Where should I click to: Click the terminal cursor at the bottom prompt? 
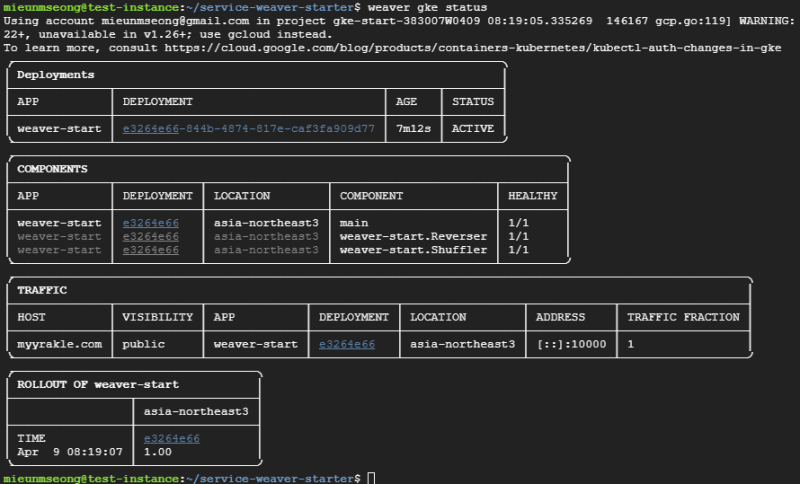point(371,479)
